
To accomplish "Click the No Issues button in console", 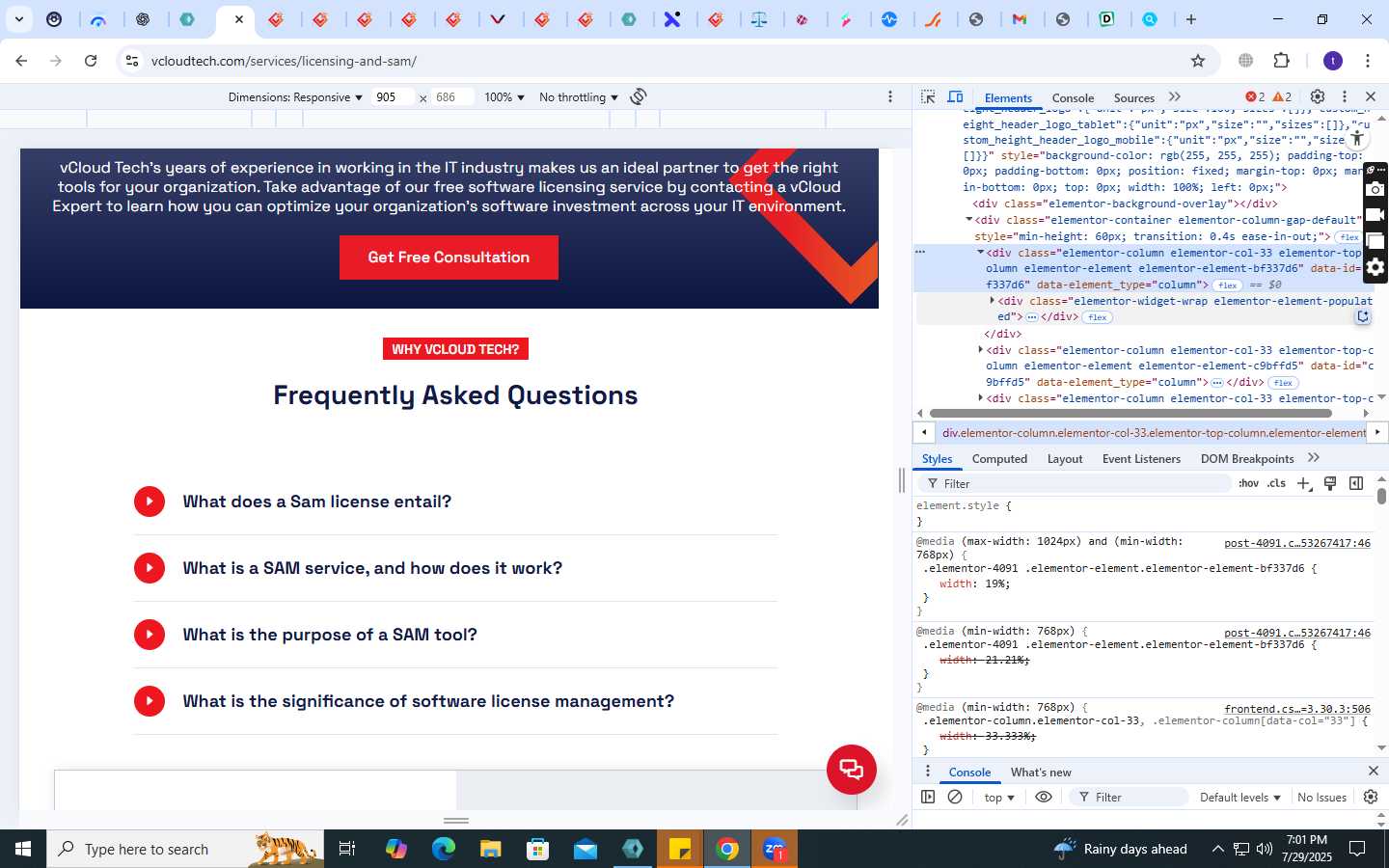I will pyautogui.click(x=1321, y=798).
